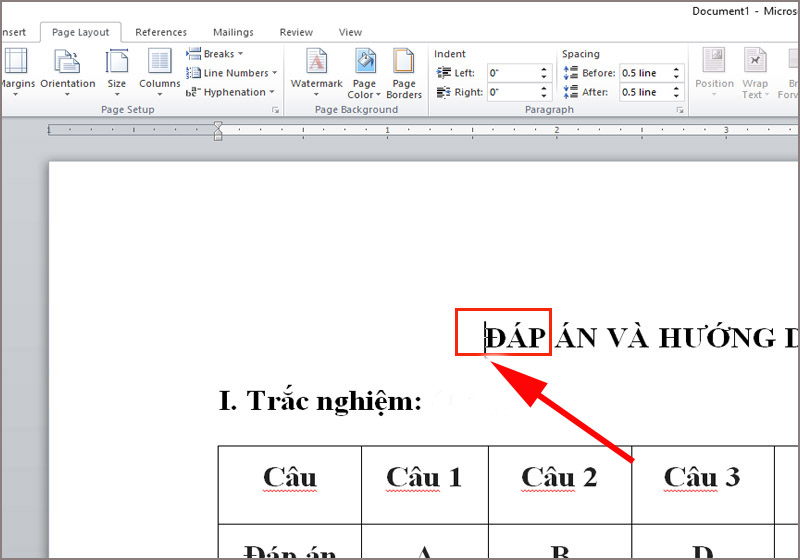Switch to the Page Layout tab
Viewport: 800px width, 560px height.
coord(81,32)
